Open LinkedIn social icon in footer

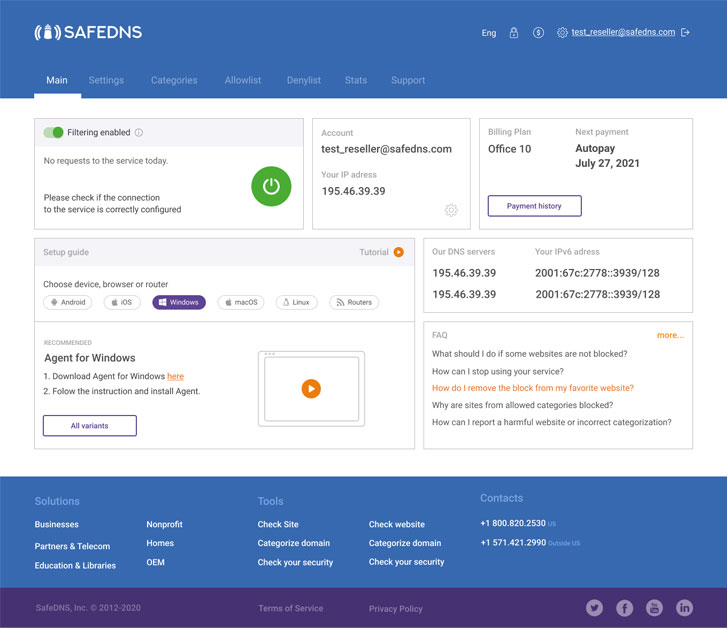pyautogui.click(x=684, y=608)
